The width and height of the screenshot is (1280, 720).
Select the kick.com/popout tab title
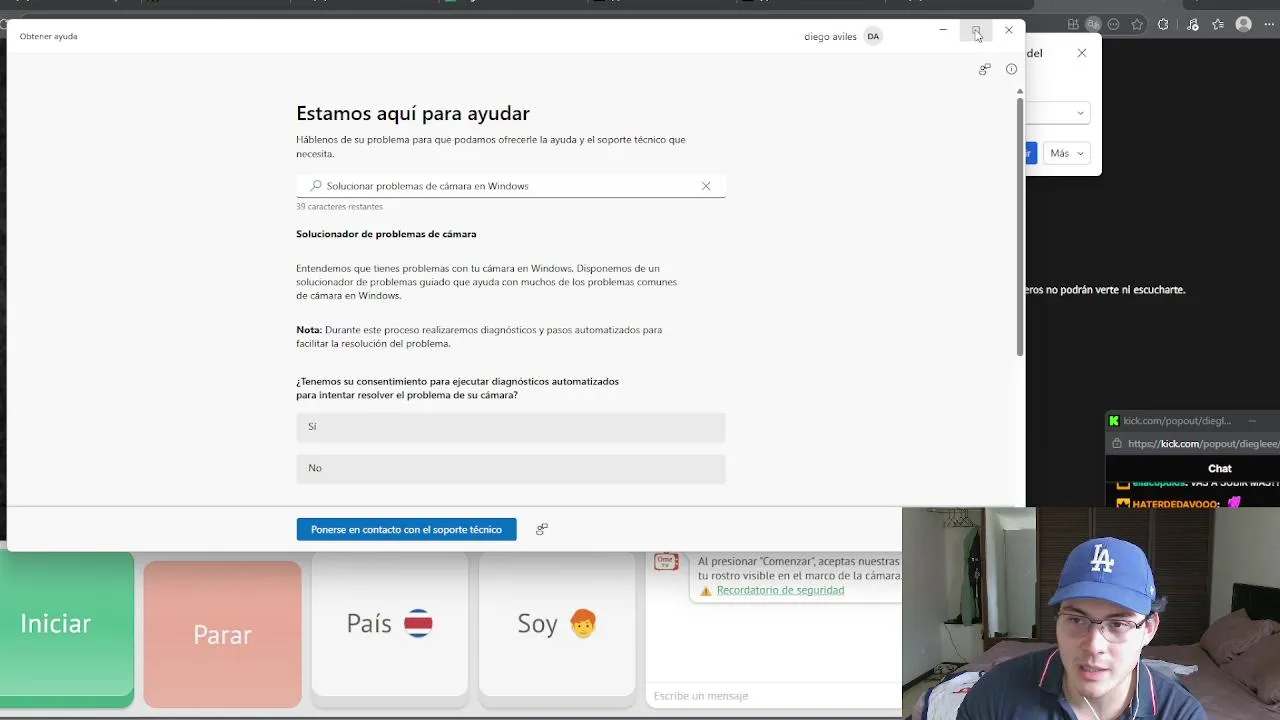(x=1177, y=421)
